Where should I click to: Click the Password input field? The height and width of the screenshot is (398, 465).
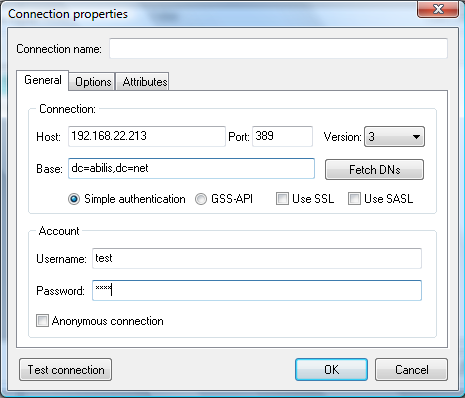[257, 290]
